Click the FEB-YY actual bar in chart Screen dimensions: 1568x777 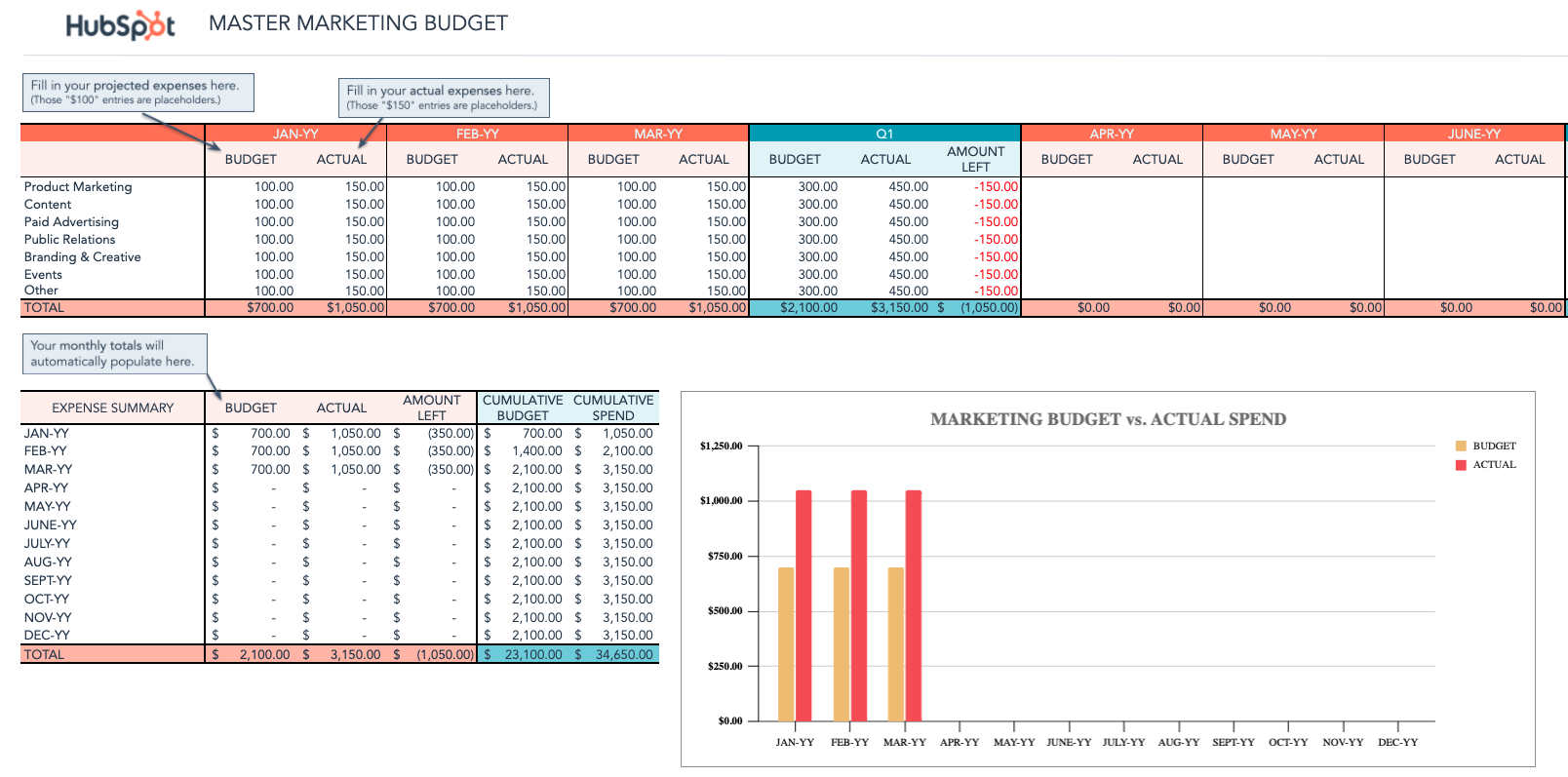(x=859, y=605)
